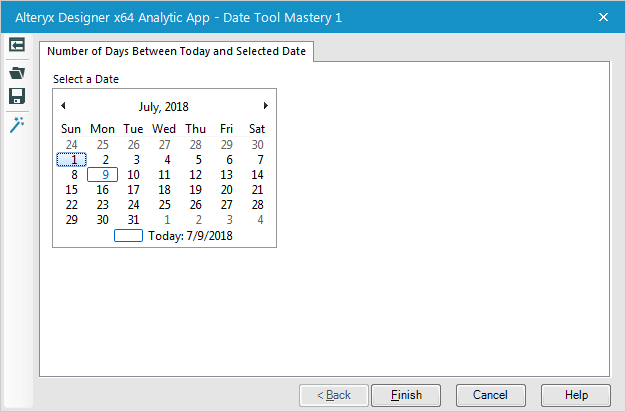Image resolution: width=626 pixels, height=412 pixels.
Task: Pick Monday the 30th in the bottom row
Action: [x=103, y=220]
